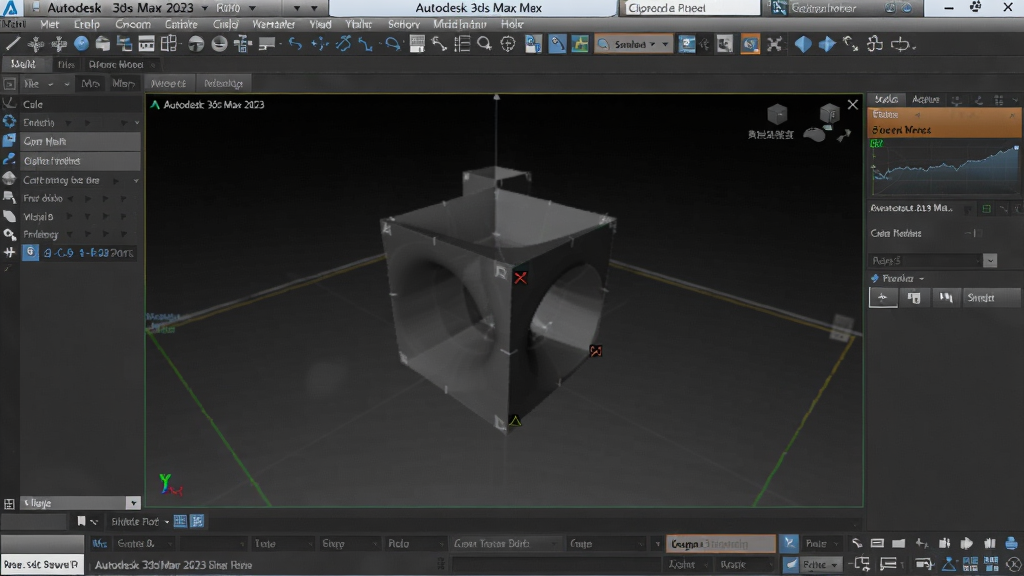The image size is (1024, 576).
Task: Select the pencil line tool in the toolbar
Action: coord(12,44)
